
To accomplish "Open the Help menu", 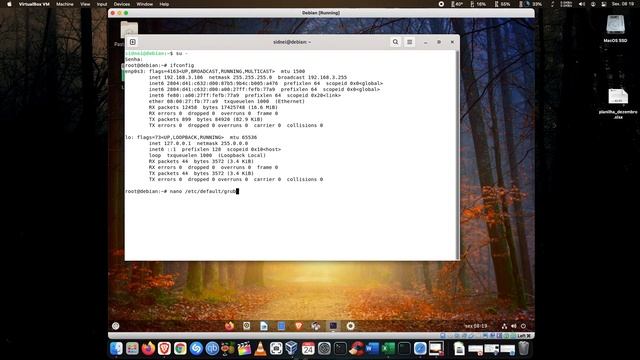I will (x=164, y=4).
